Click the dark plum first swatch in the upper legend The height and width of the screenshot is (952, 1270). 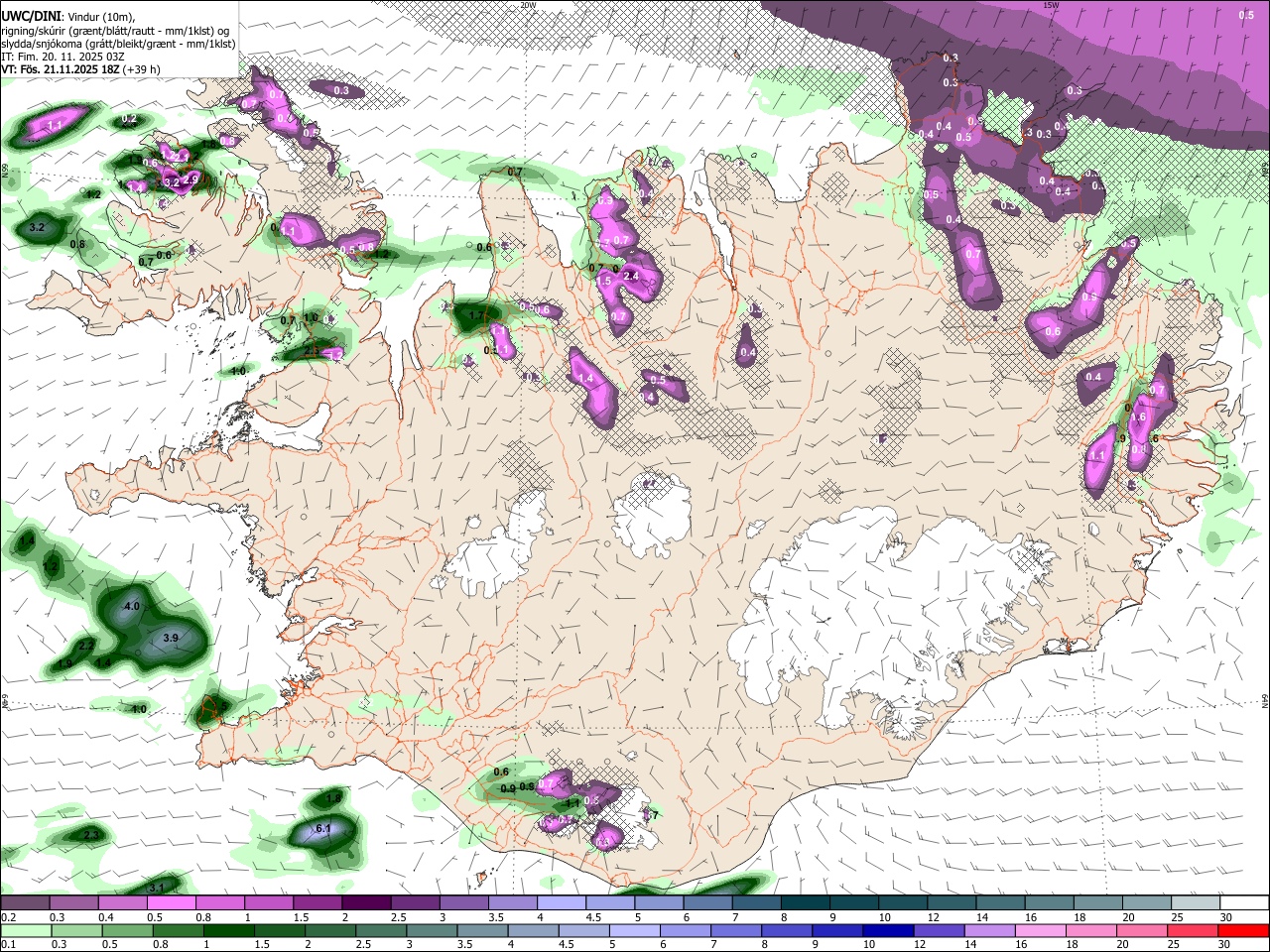(x=25, y=903)
